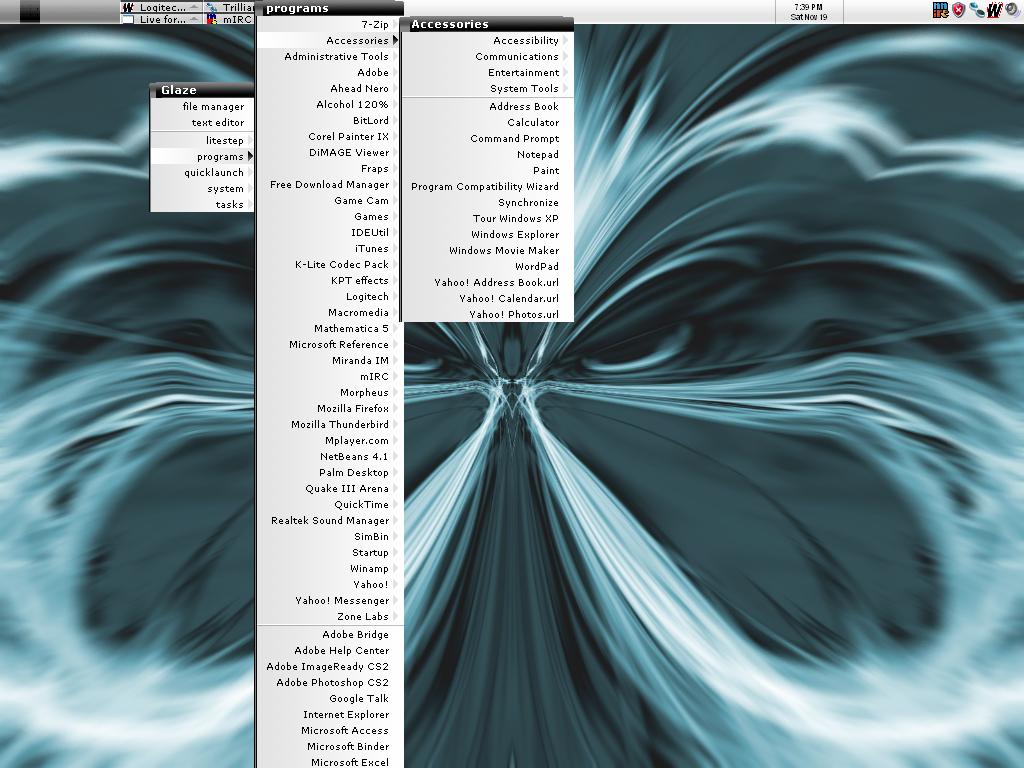Start Tour Windows XP
The image size is (1024, 768).
488,219
